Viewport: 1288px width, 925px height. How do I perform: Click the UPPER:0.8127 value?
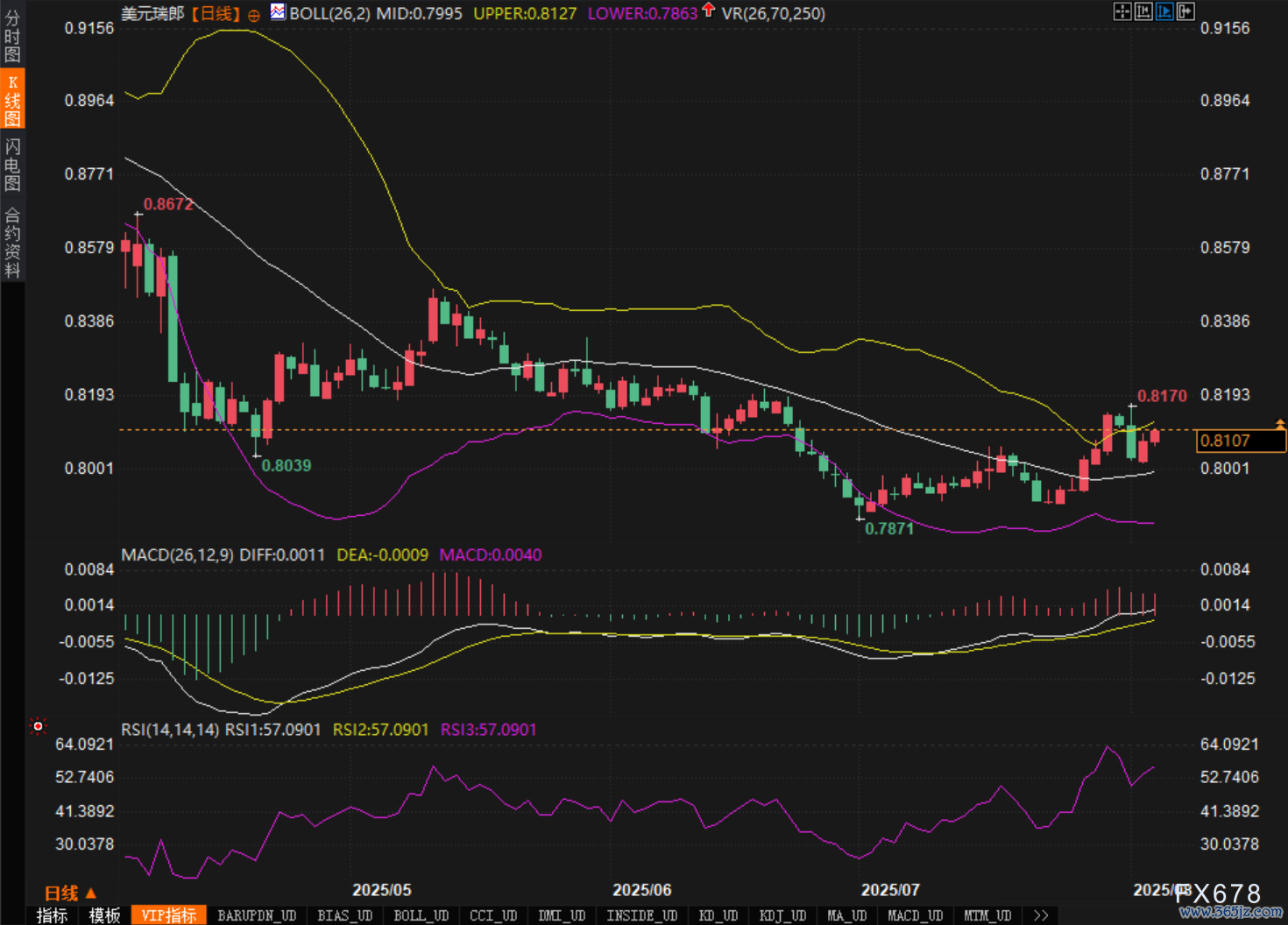[525, 13]
